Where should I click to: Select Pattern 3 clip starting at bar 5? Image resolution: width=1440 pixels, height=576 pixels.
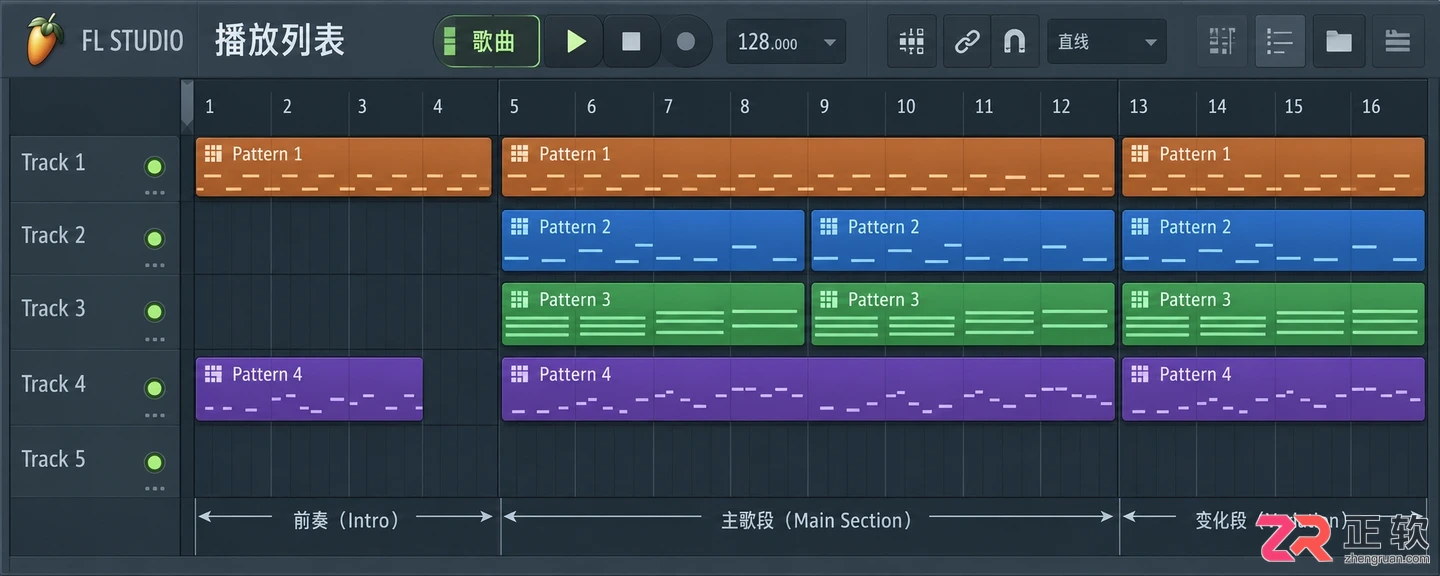653,314
